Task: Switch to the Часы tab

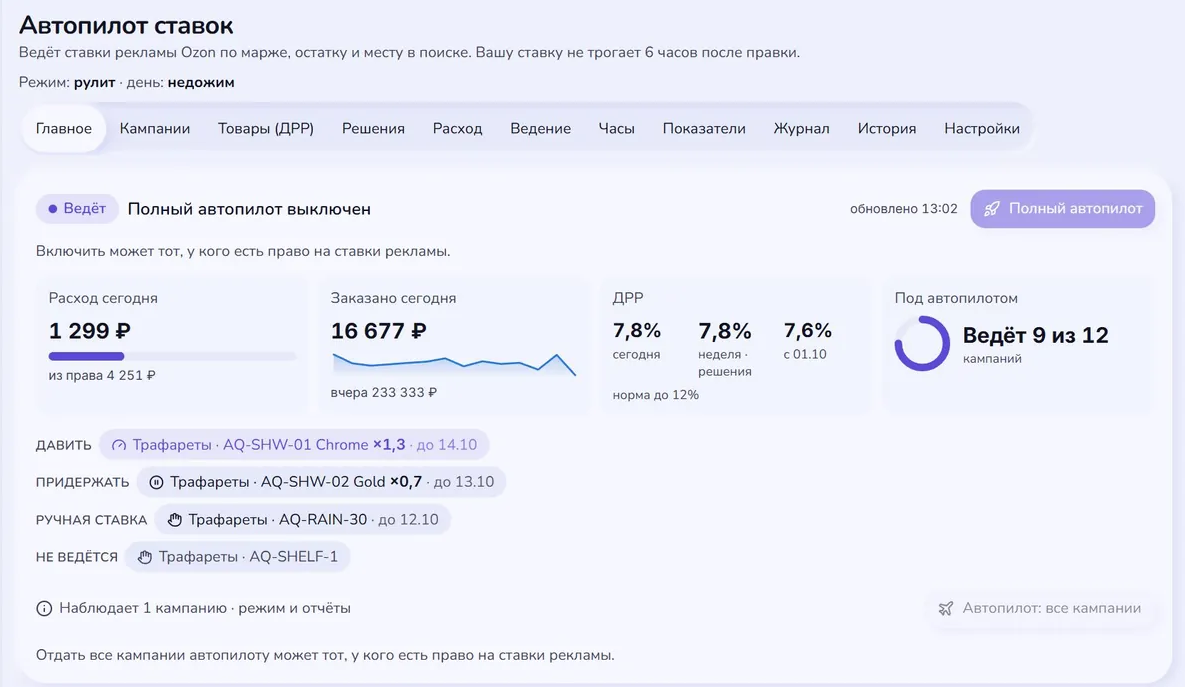Action: point(617,128)
